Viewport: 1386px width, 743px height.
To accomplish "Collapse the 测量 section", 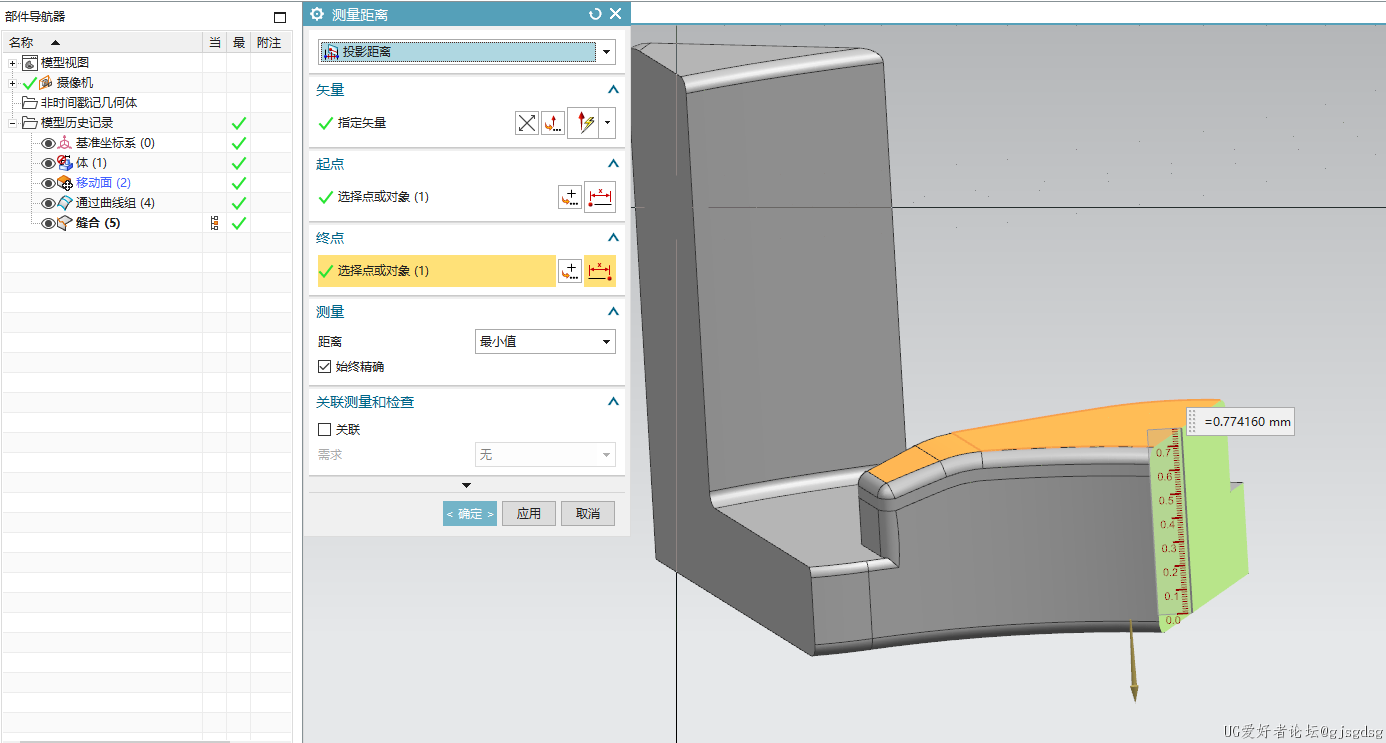I will coord(613,312).
